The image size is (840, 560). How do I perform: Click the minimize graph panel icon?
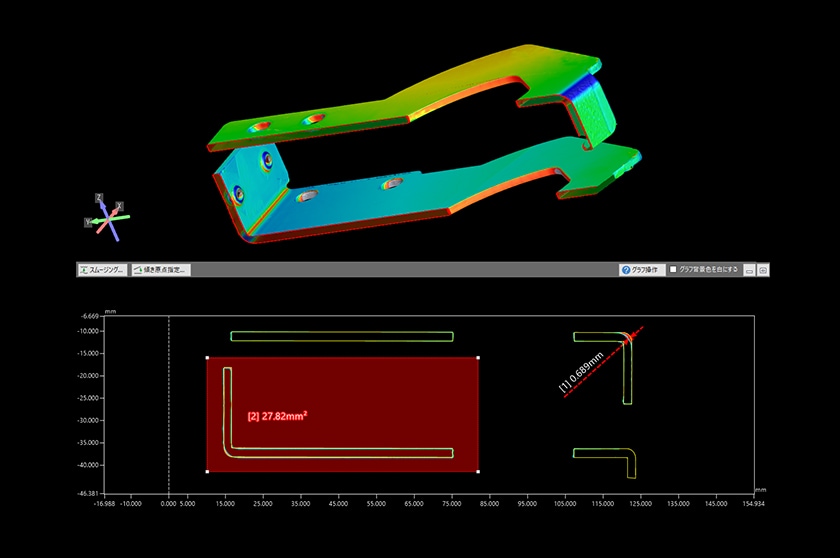(x=749, y=270)
